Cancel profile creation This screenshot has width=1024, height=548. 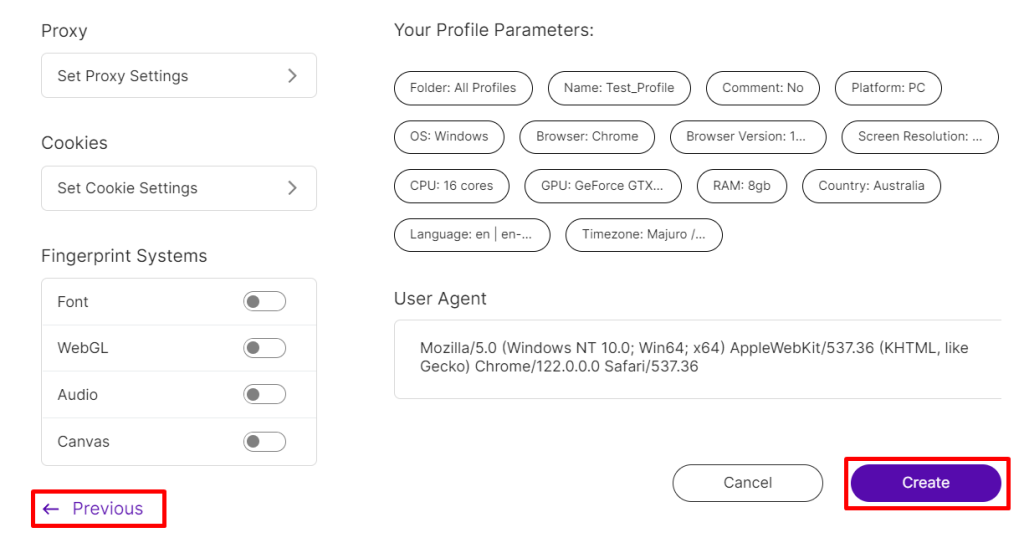point(748,483)
